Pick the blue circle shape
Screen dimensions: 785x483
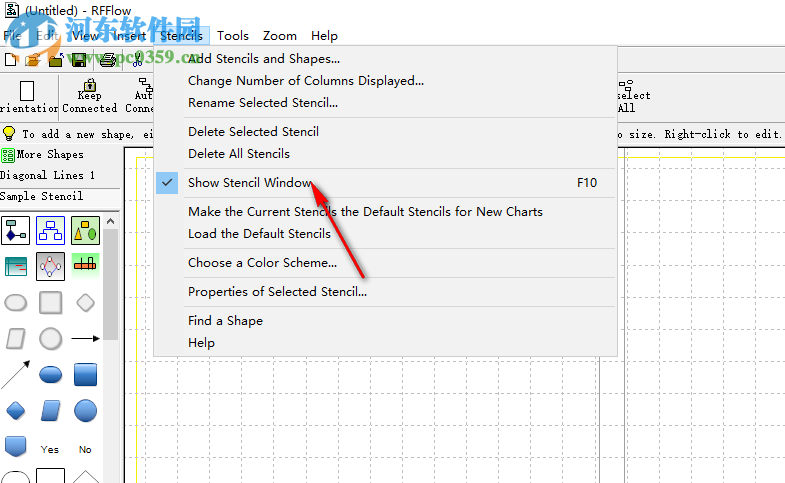pos(85,411)
